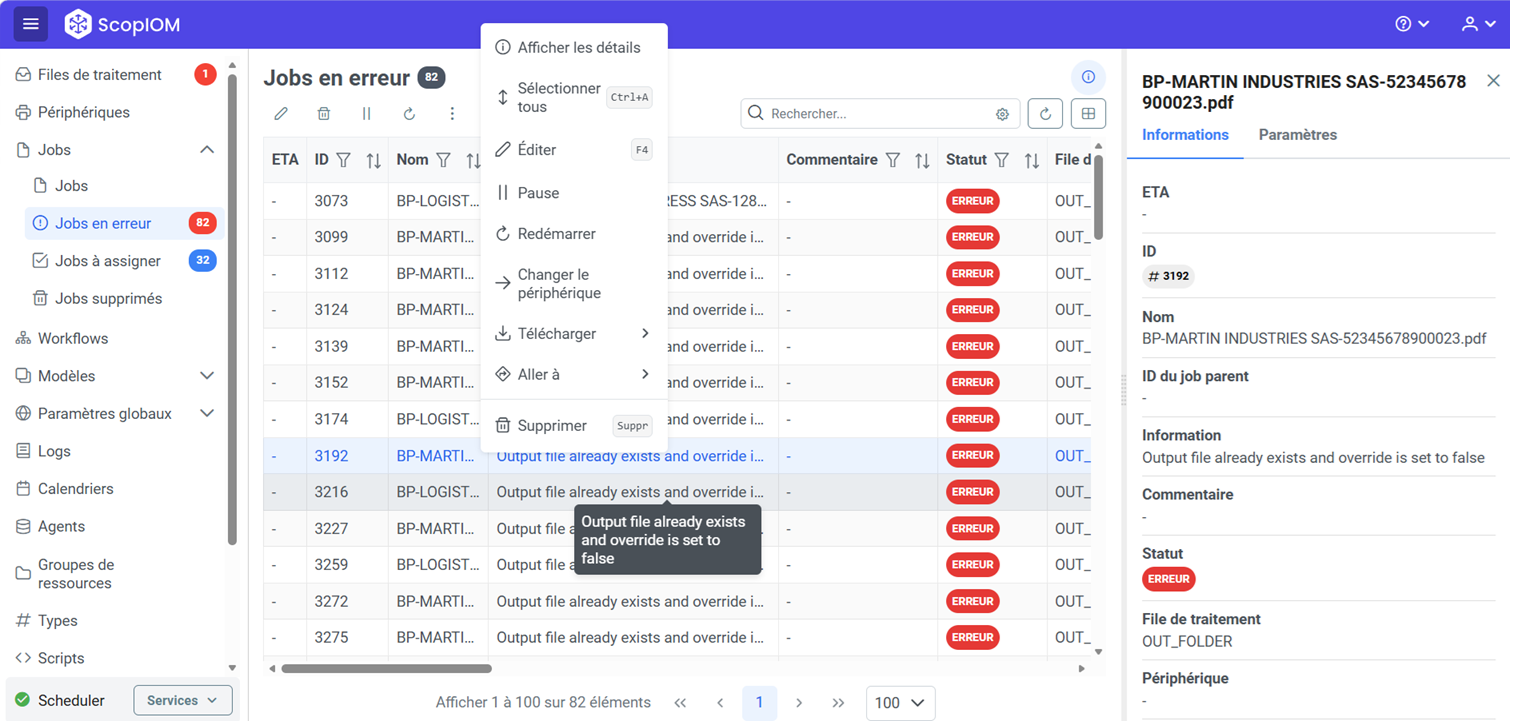Viewport: 1517px width, 724px height.
Task: Expand the Aller à submenu
Action: pyautogui.click(x=574, y=374)
